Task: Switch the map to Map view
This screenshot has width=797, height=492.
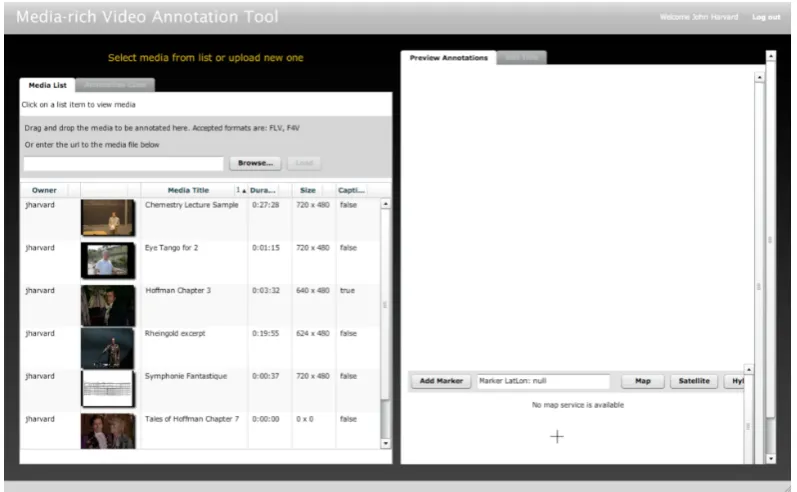Action: [642, 381]
